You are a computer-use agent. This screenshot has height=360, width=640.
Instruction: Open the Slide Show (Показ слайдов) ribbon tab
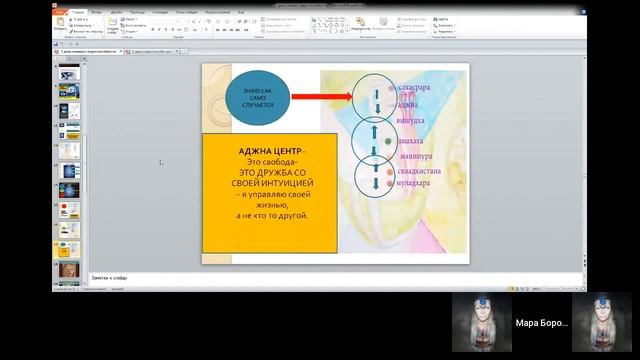click(x=187, y=12)
